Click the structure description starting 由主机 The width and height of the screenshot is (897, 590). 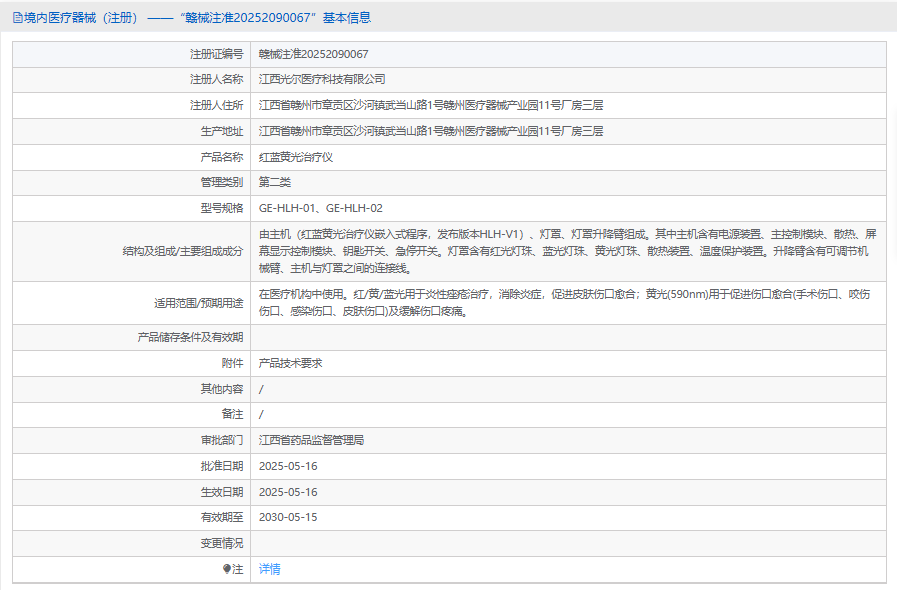(567, 251)
